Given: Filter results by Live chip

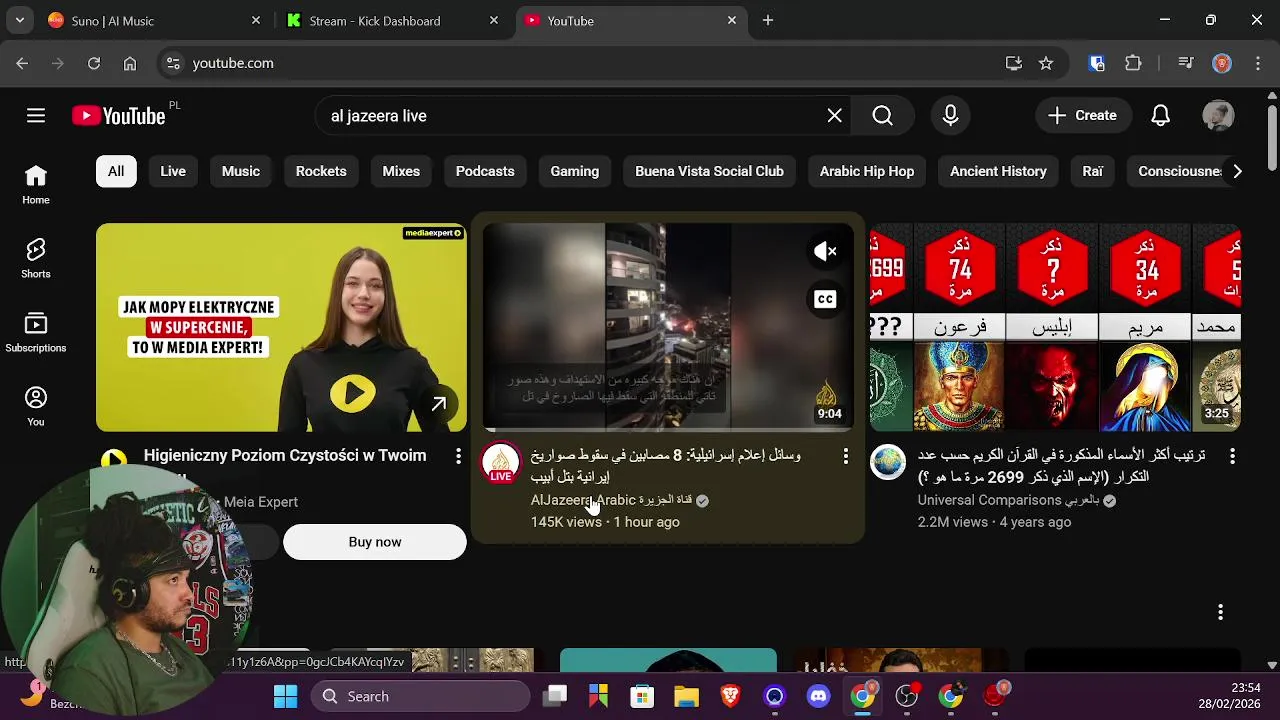Looking at the screenshot, I should pyautogui.click(x=173, y=171).
